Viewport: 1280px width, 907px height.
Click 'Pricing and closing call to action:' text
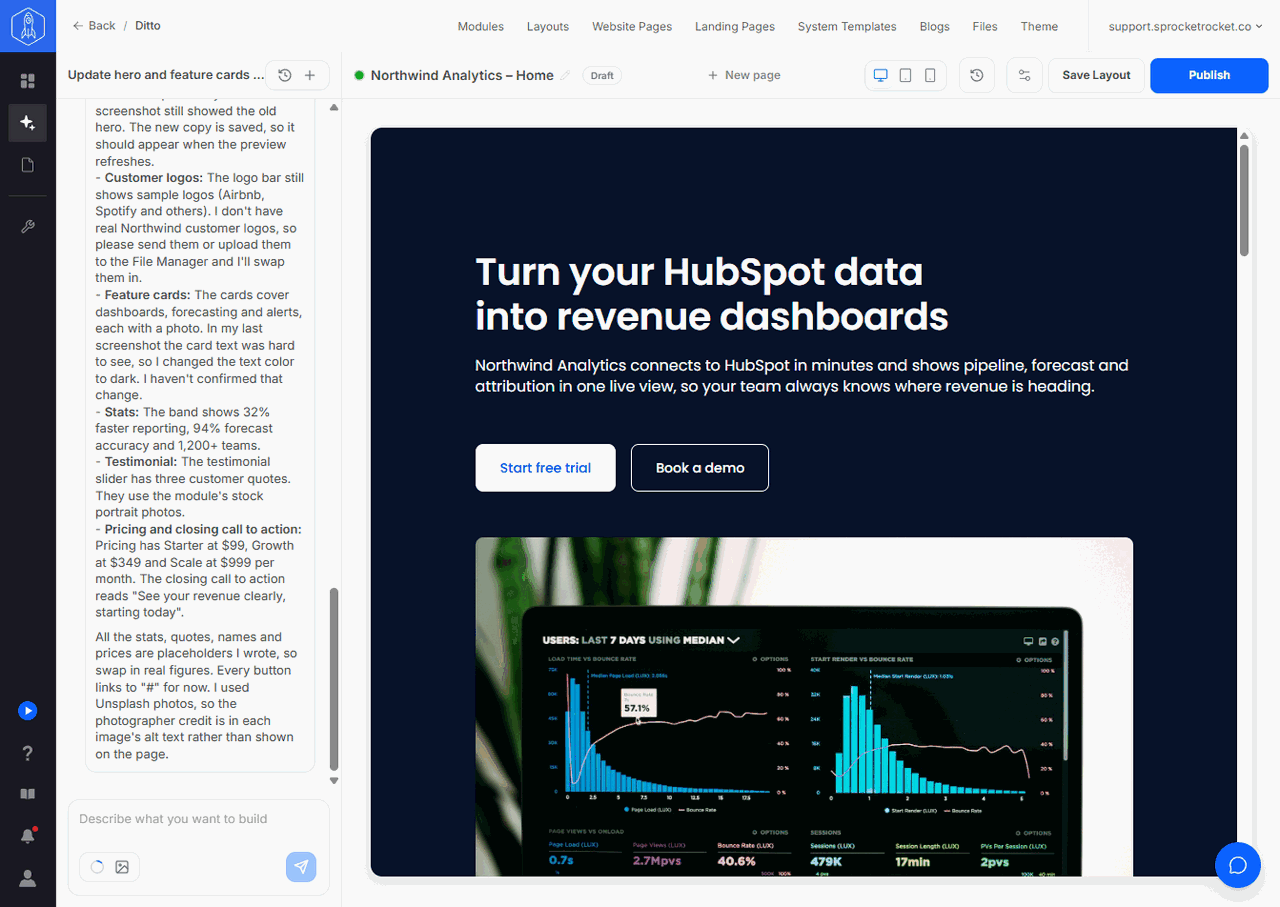203,529
